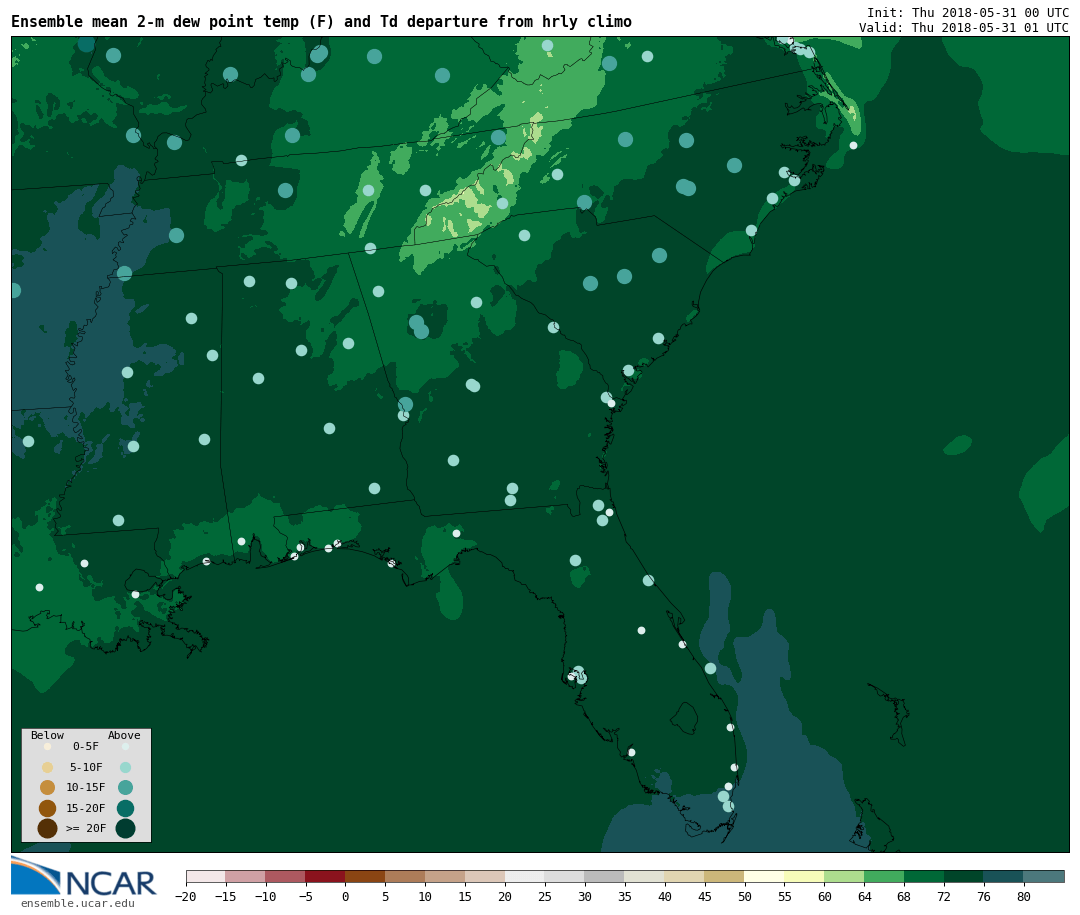1080x915 pixels.
Task: Select the Below 5-10F legend circle
Action: [48, 768]
